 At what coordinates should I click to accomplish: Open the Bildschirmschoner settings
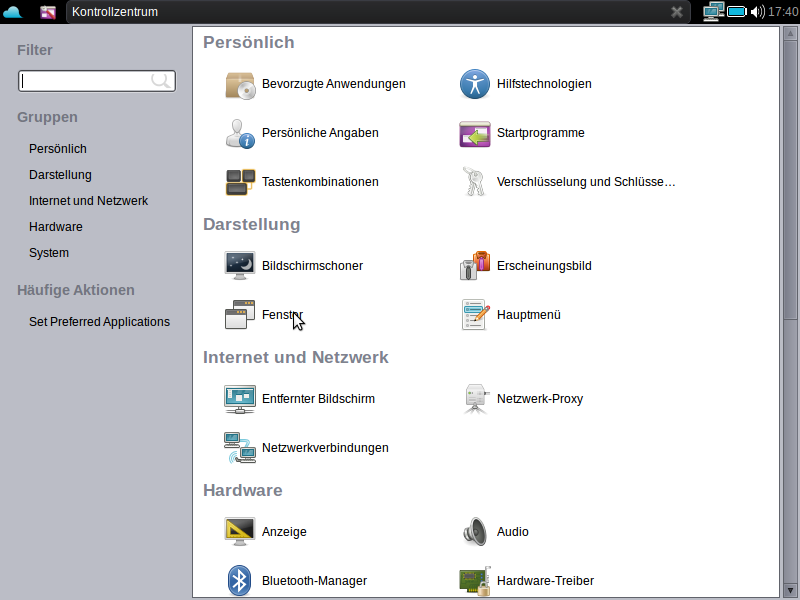(310, 266)
